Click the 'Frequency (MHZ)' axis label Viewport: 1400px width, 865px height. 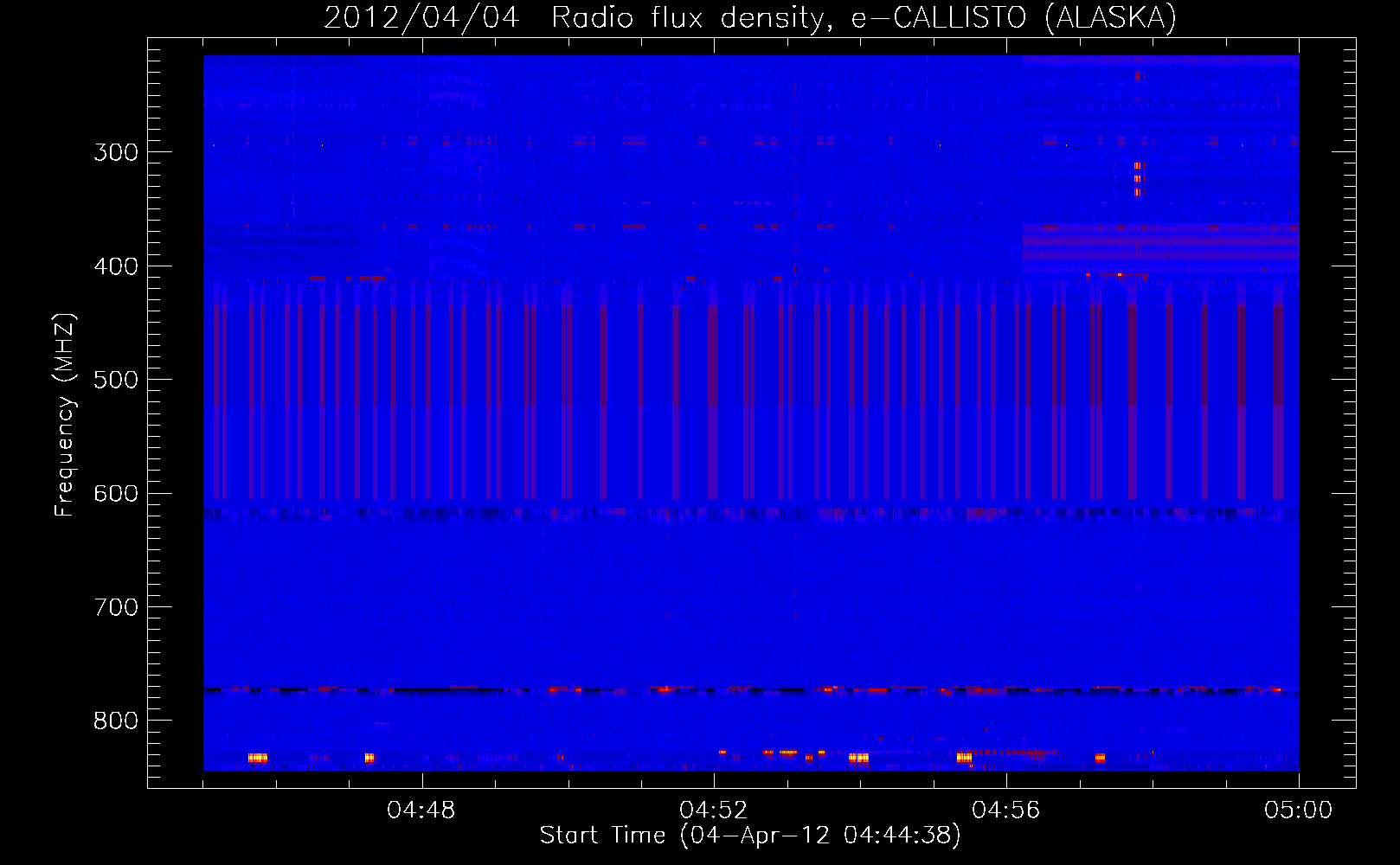65,415
